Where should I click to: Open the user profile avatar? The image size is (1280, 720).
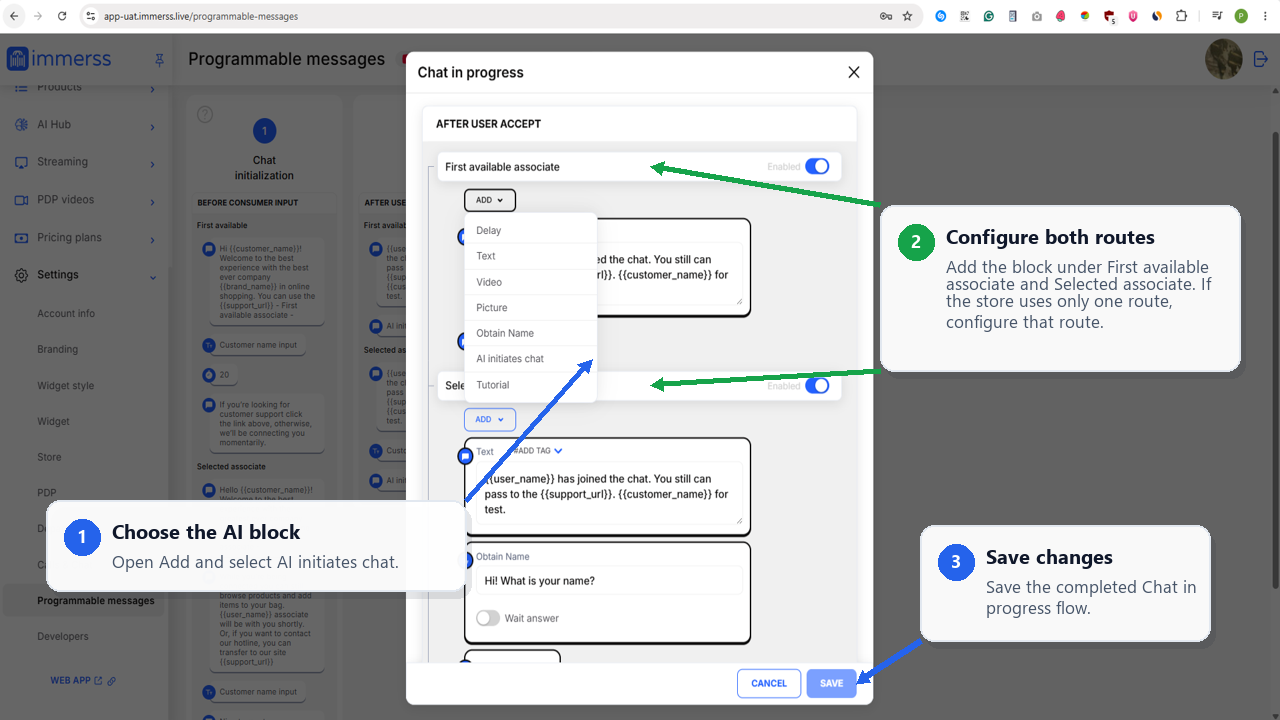click(1223, 60)
